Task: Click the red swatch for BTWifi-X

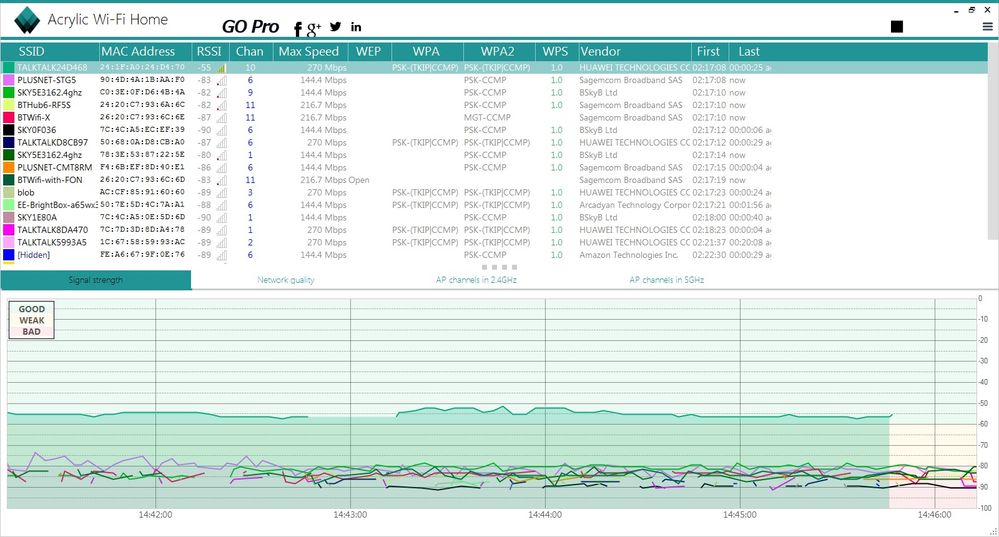Action: (x=8, y=118)
